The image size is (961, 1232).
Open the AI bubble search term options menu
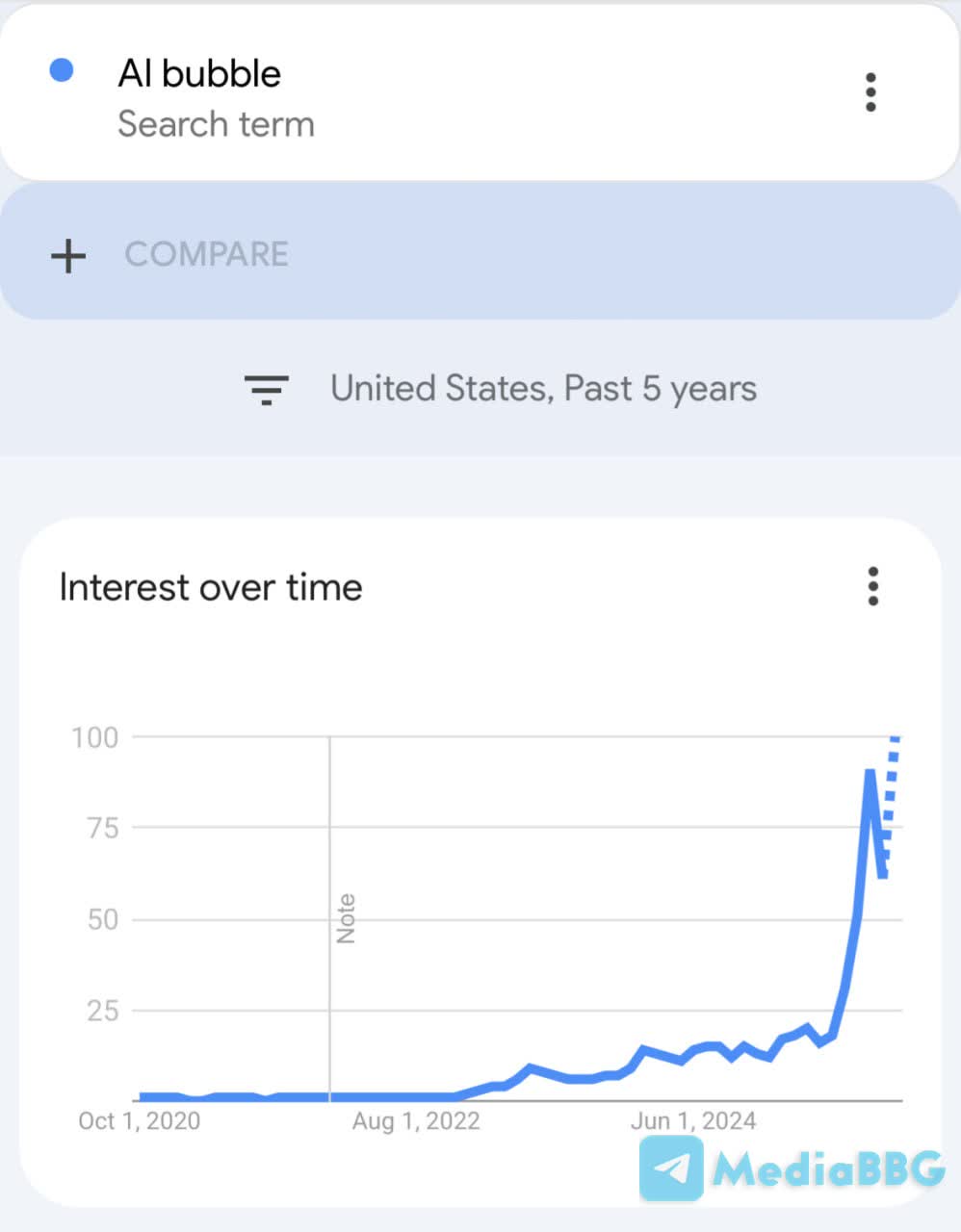(x=870, y=92)
